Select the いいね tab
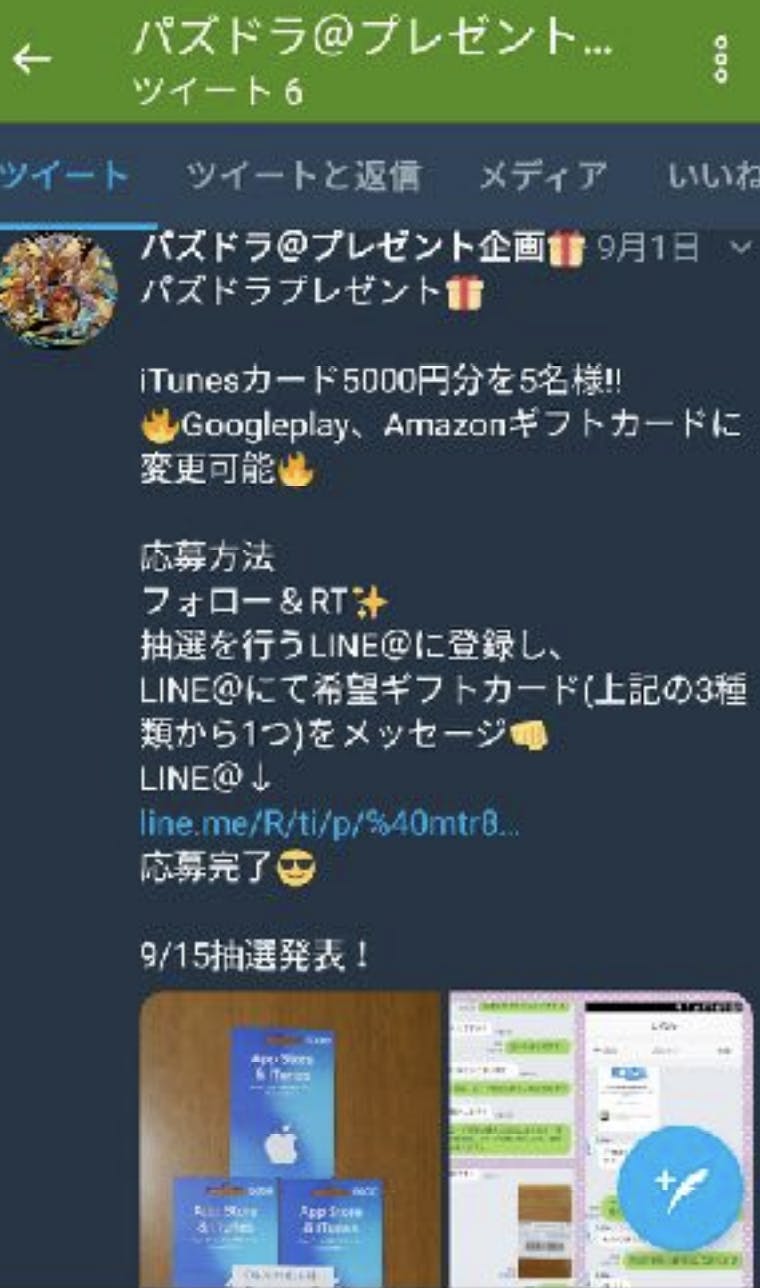Screen dimensions: 760x1288 [714, 176]
